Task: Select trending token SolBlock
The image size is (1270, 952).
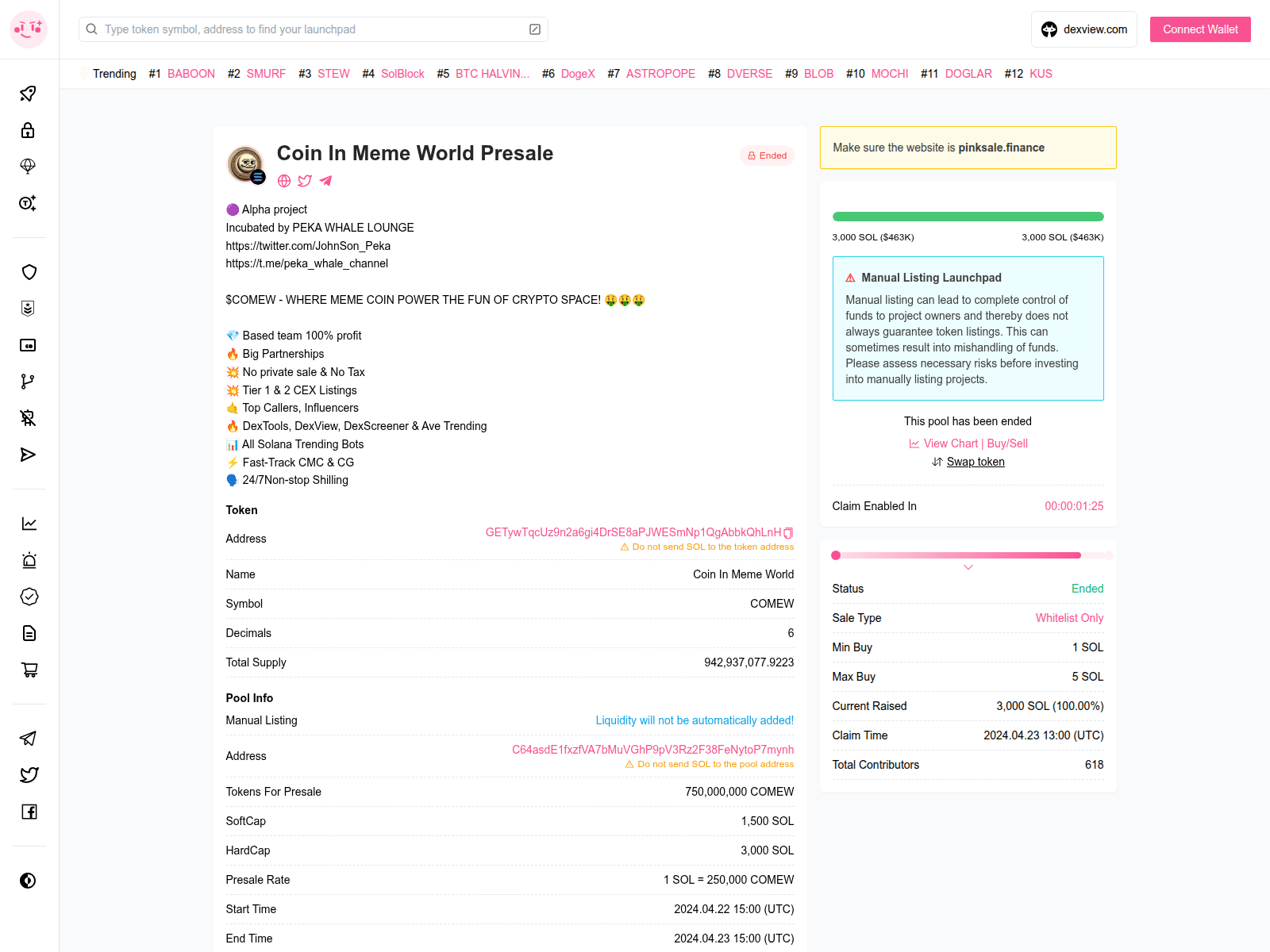Action: (402, 74)
